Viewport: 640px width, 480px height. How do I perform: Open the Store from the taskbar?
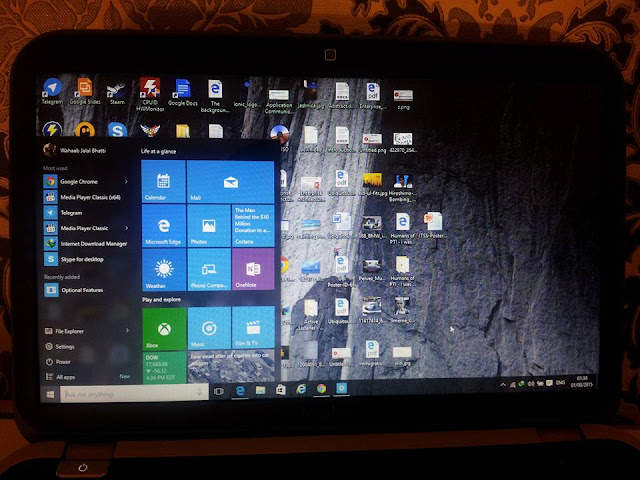[x=280, y=390]
